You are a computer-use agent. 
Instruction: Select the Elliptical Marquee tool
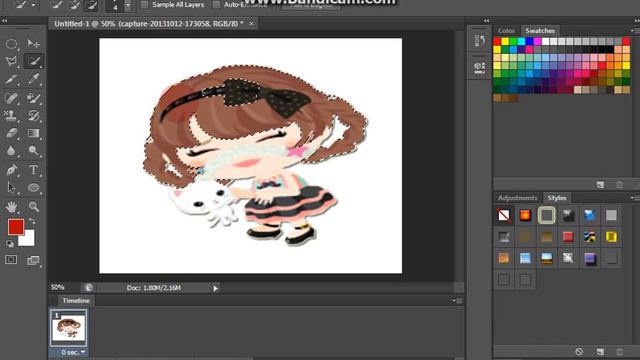[x=11, y=43]
